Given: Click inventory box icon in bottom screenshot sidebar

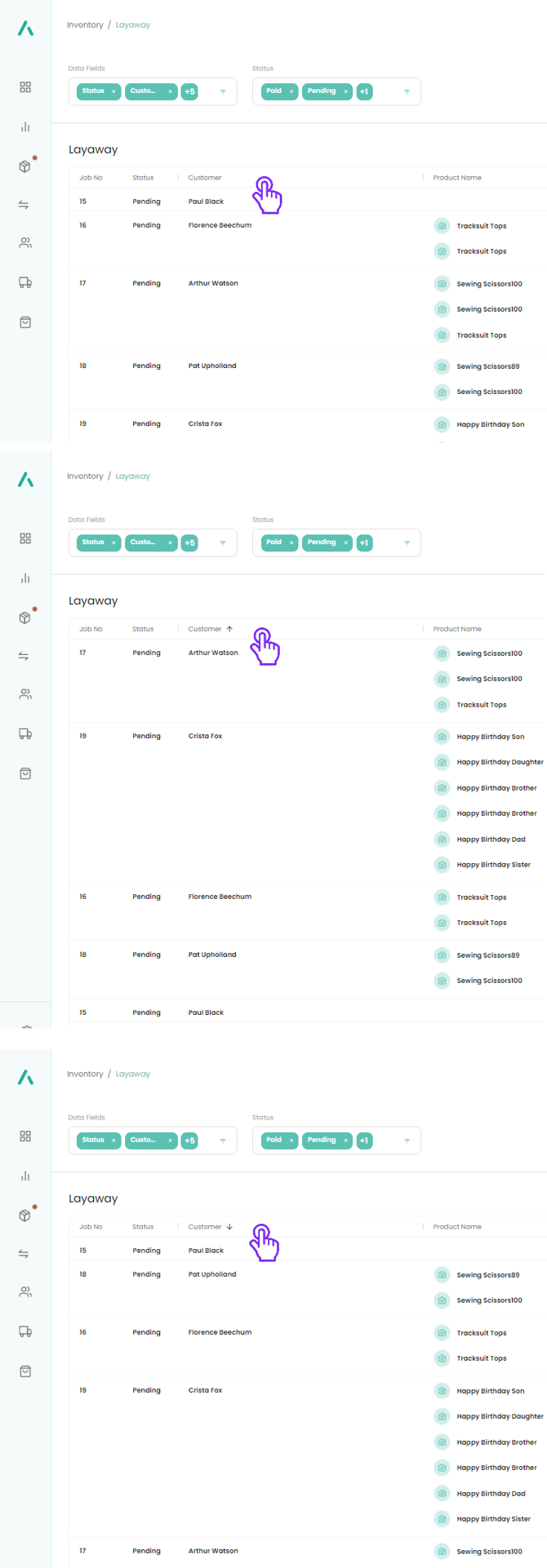Looking at the screenshot, I should click(25, 1216).
